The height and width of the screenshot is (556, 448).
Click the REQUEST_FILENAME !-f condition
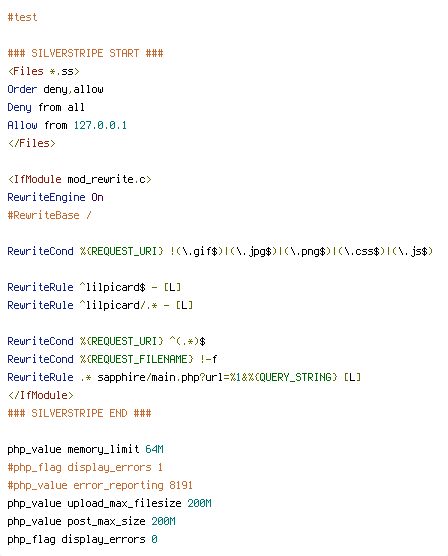click(112, 359)
